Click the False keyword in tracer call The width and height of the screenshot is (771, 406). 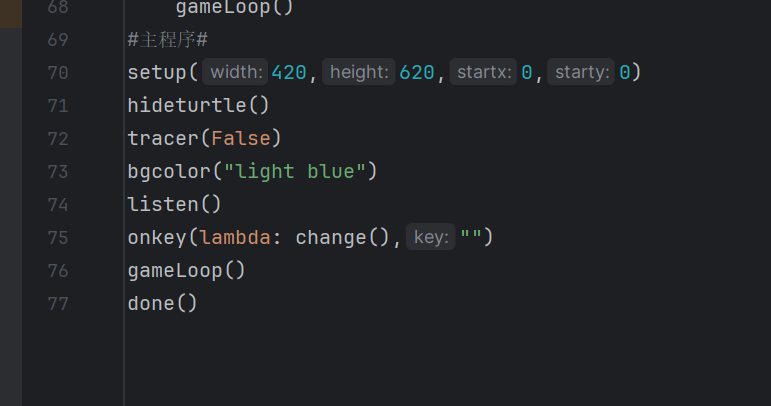[x=241, y=139]
